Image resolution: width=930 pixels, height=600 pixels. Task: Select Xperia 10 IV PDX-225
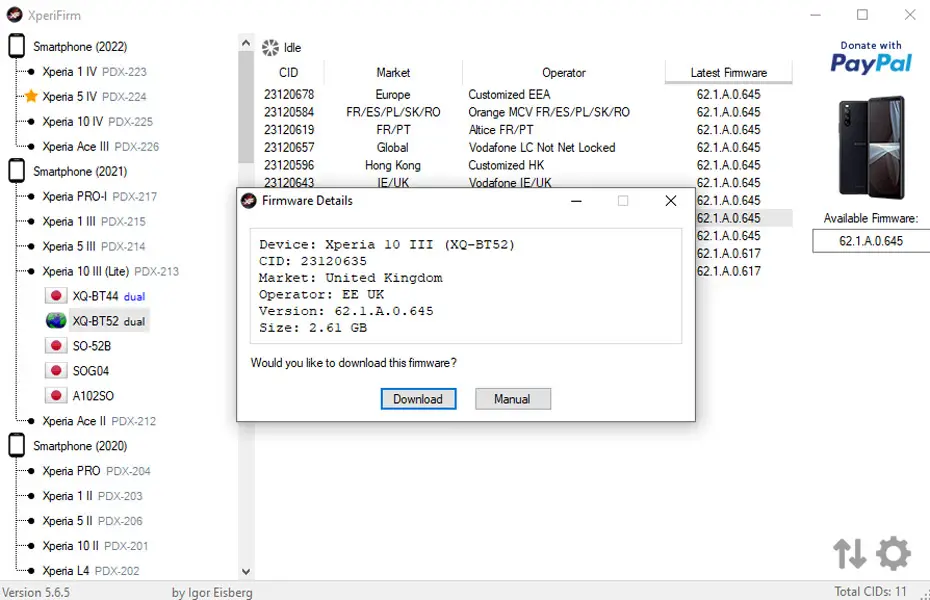tap(97, 122)
